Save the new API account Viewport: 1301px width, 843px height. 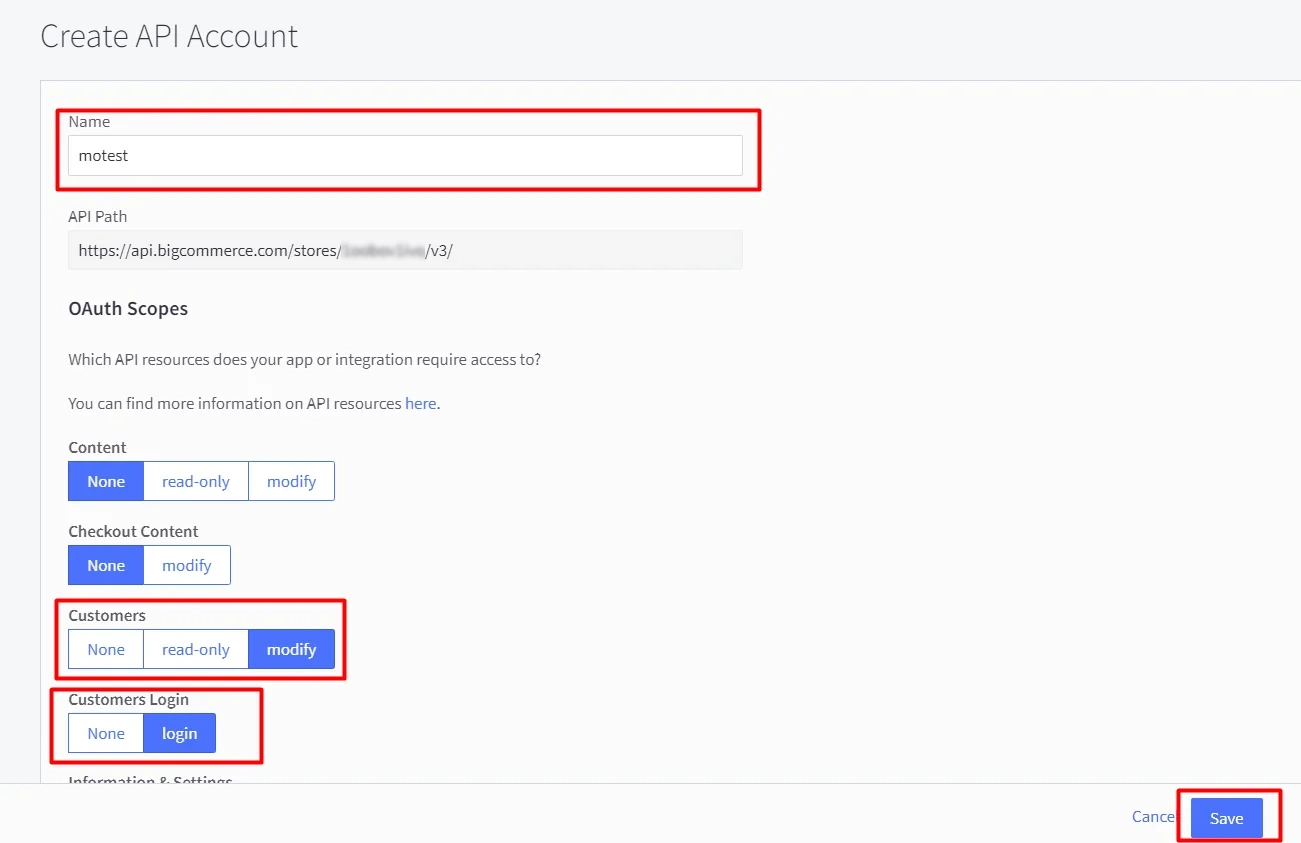coord(1226,818)
